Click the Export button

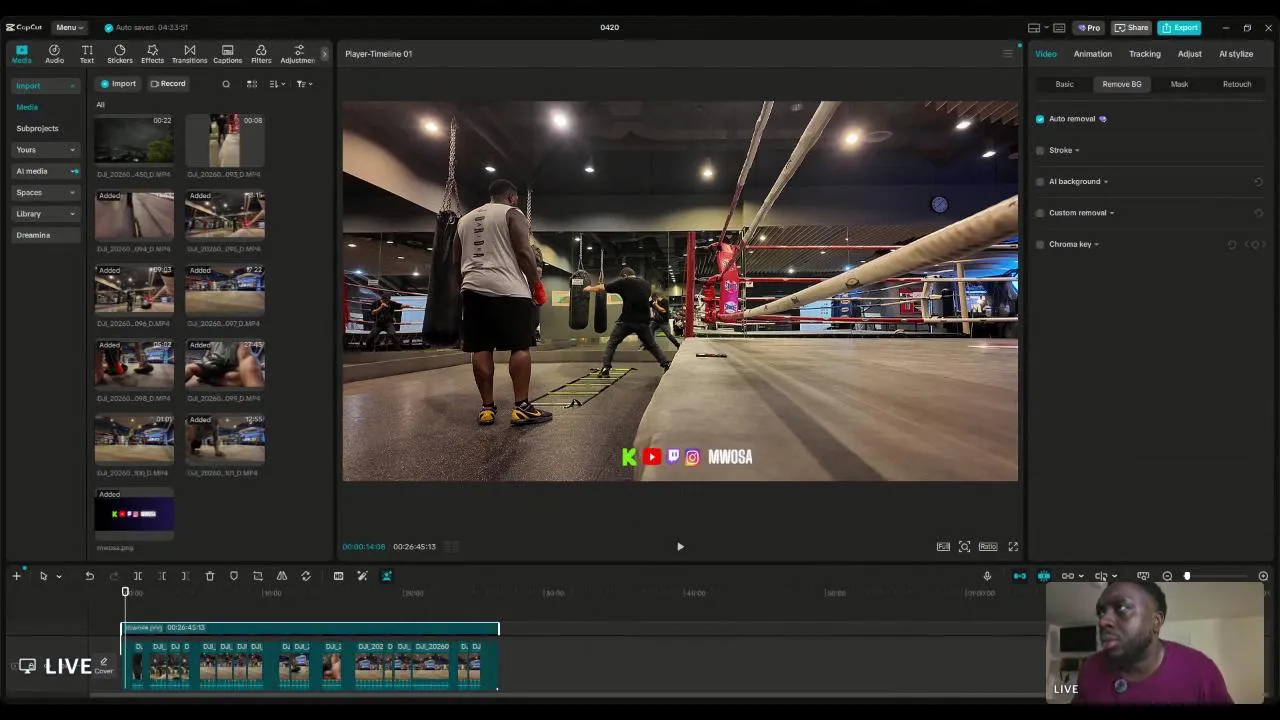point(1179,27)
